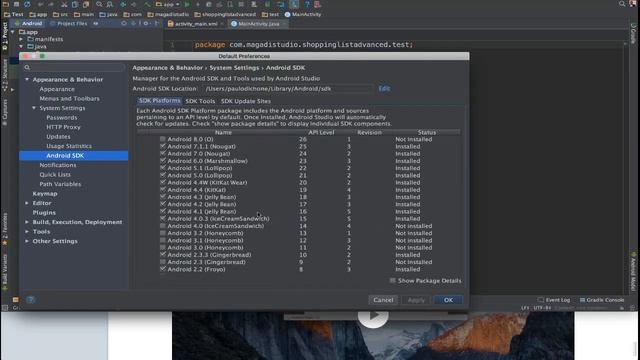Click the Project panel gear settings icon
The image size is (640, 360).
[x=146, y=24]
